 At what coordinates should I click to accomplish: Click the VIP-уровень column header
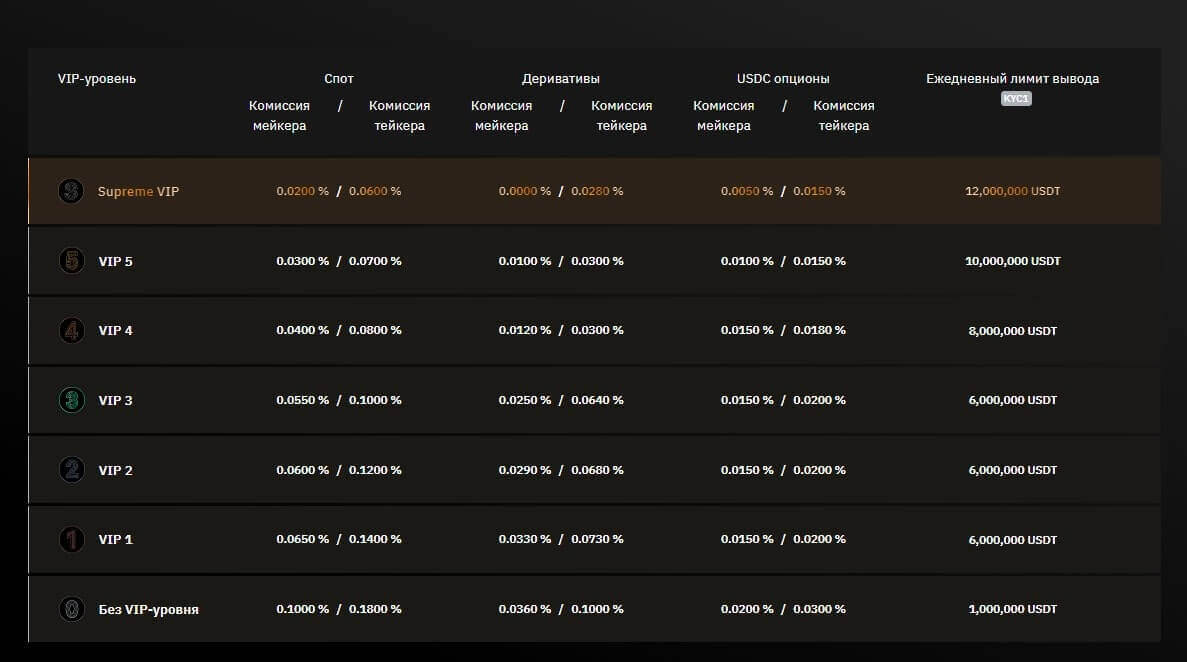[97, 79]
